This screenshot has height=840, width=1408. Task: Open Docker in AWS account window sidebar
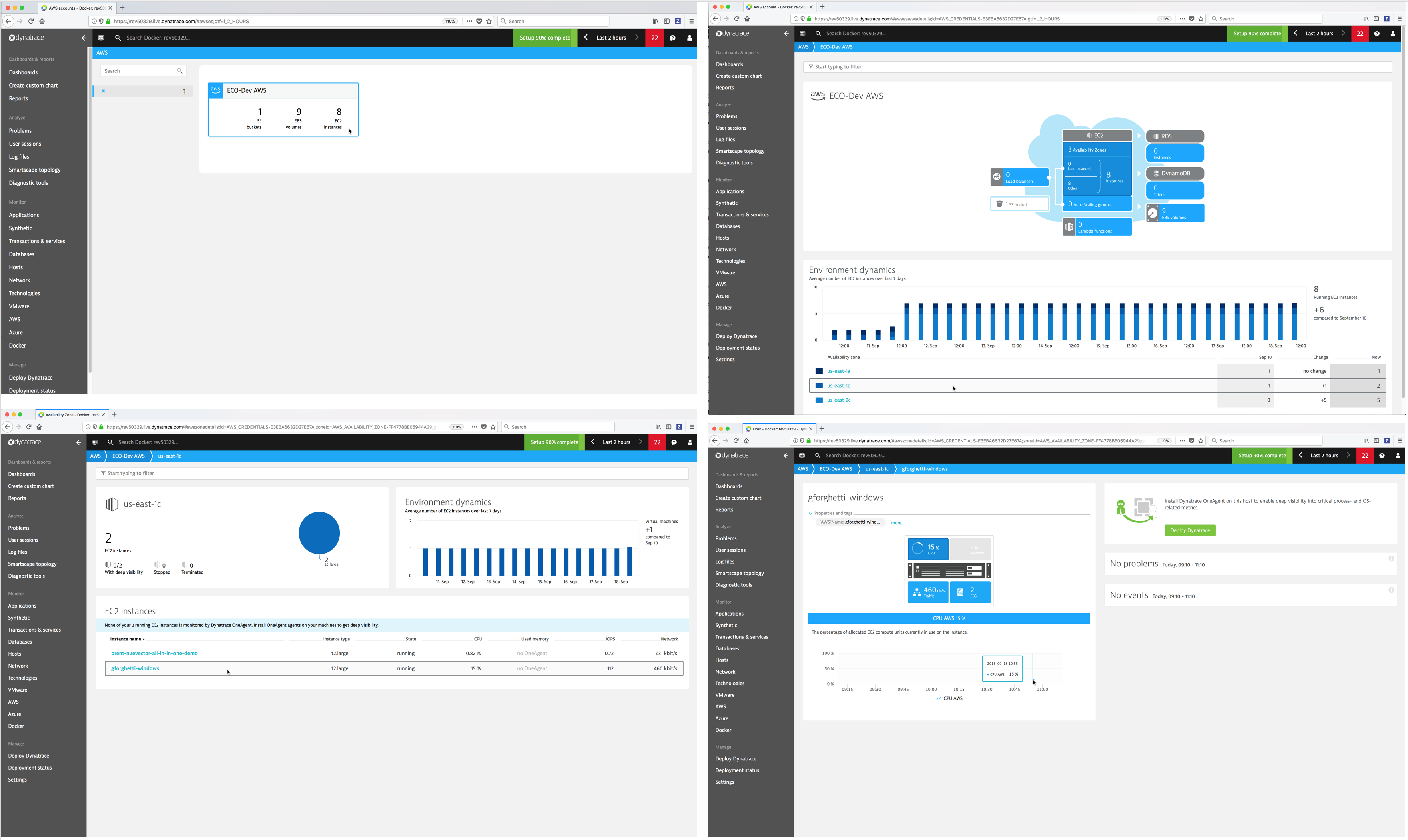click(x=724, y=308)
